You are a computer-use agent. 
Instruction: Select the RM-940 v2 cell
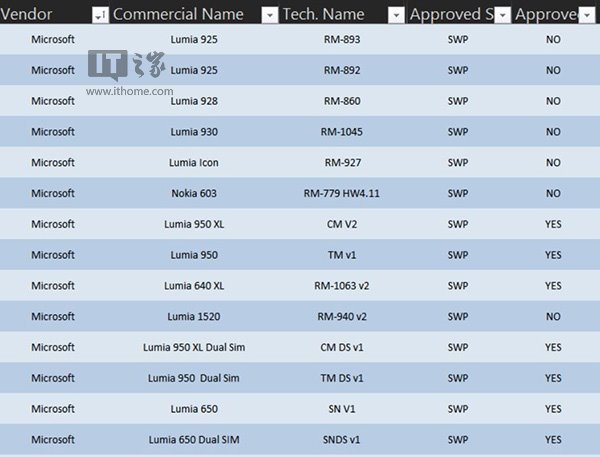pos(342,316)
